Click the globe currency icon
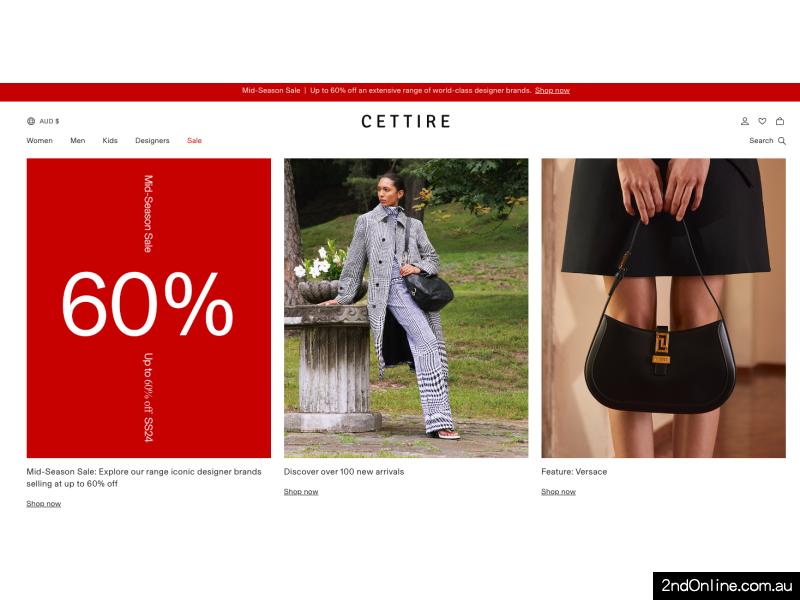Screen dimensions: 800x600 (x=31, y=121)
